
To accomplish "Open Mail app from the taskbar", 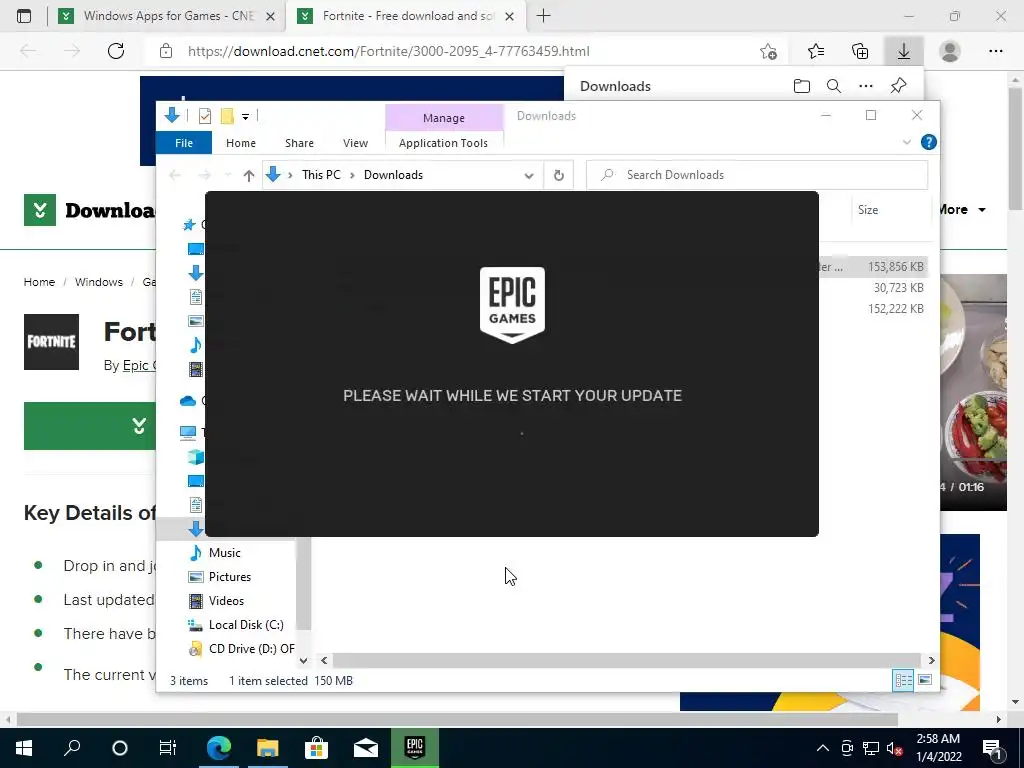I will (366, 748).
